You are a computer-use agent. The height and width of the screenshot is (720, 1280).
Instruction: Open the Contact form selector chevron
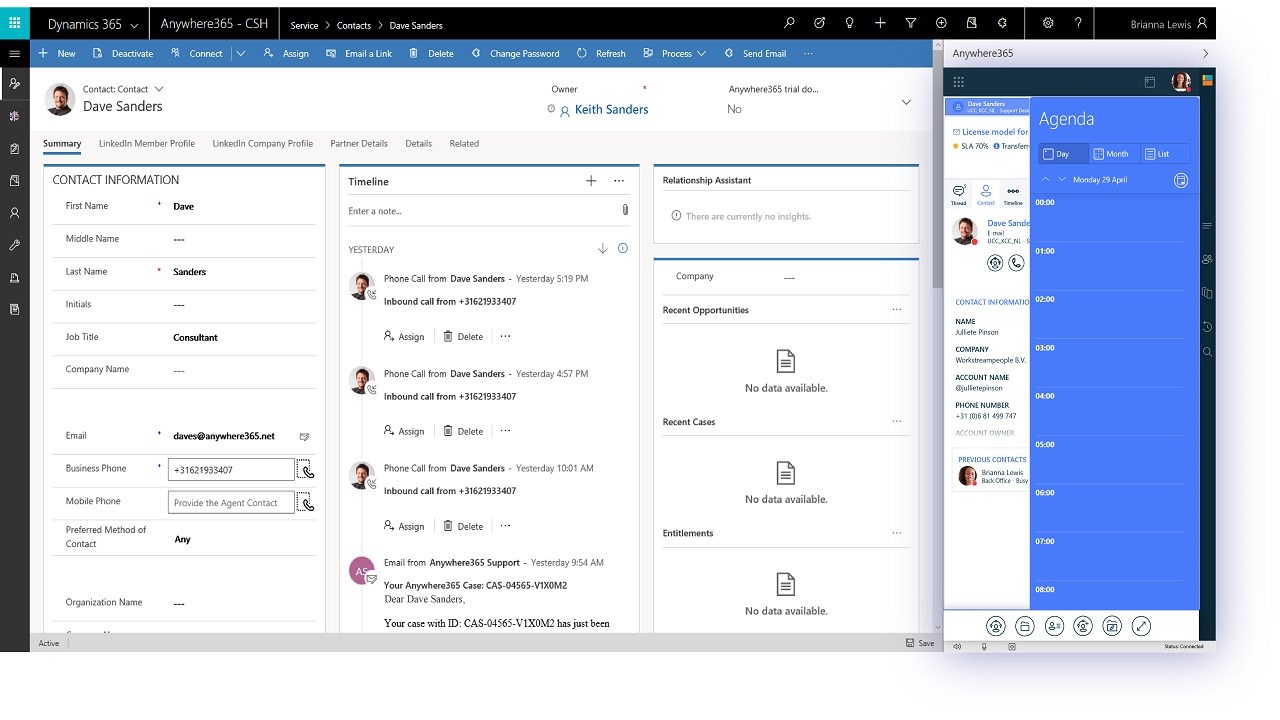point(158,89)
